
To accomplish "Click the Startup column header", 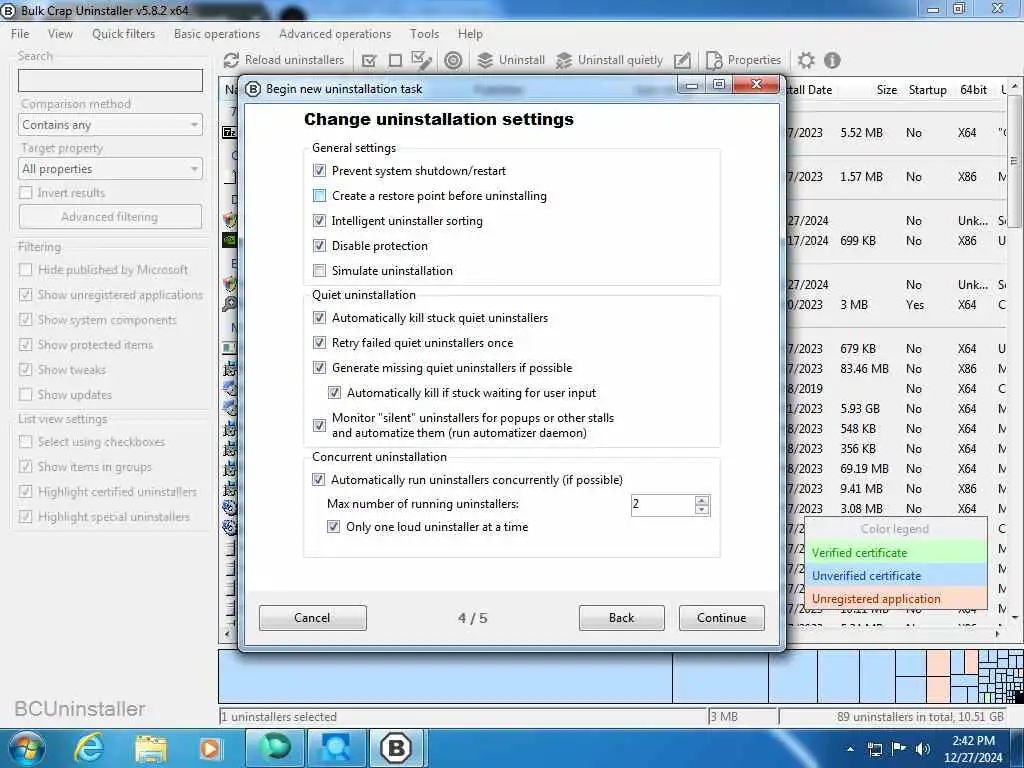I will click(x=927, y=90).
